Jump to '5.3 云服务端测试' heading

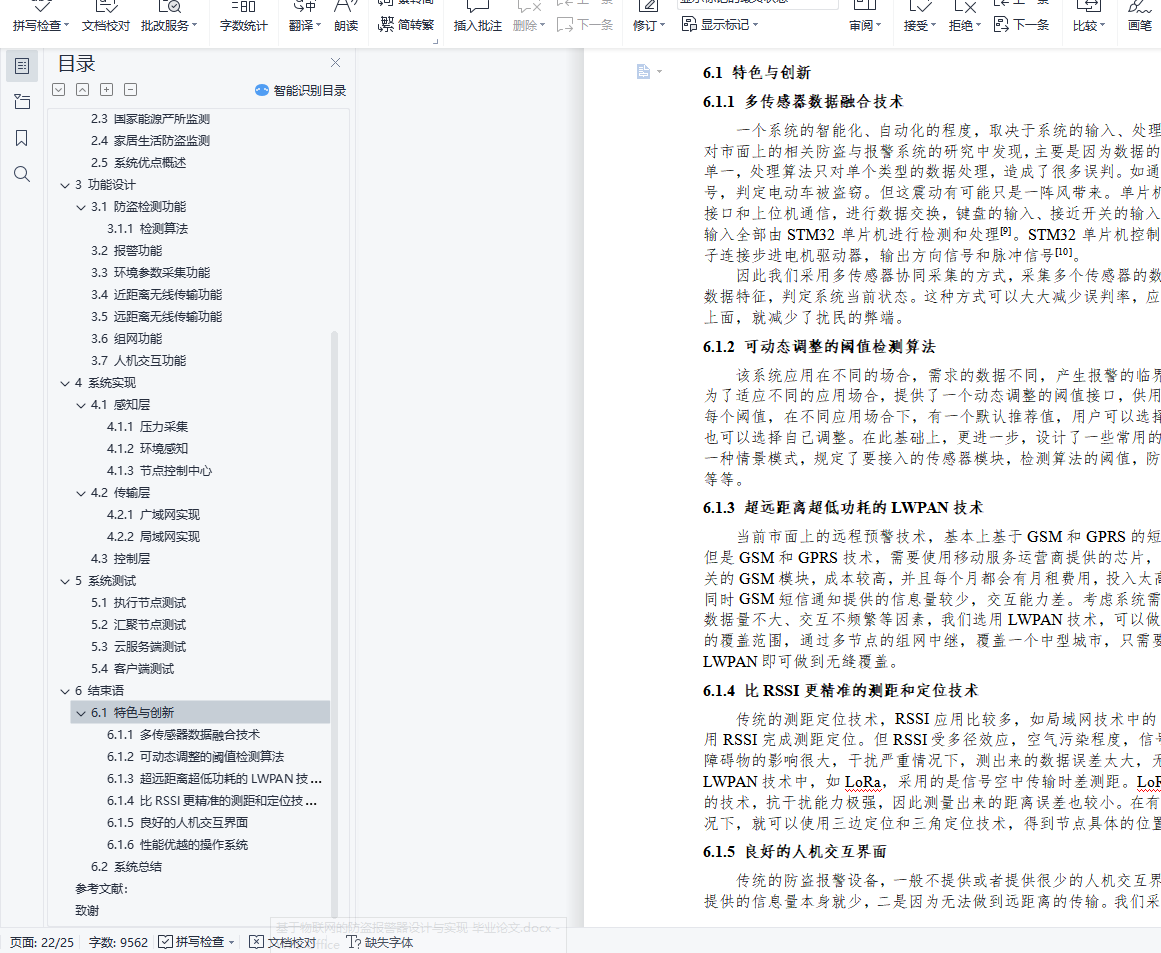[x=138, y=646]
